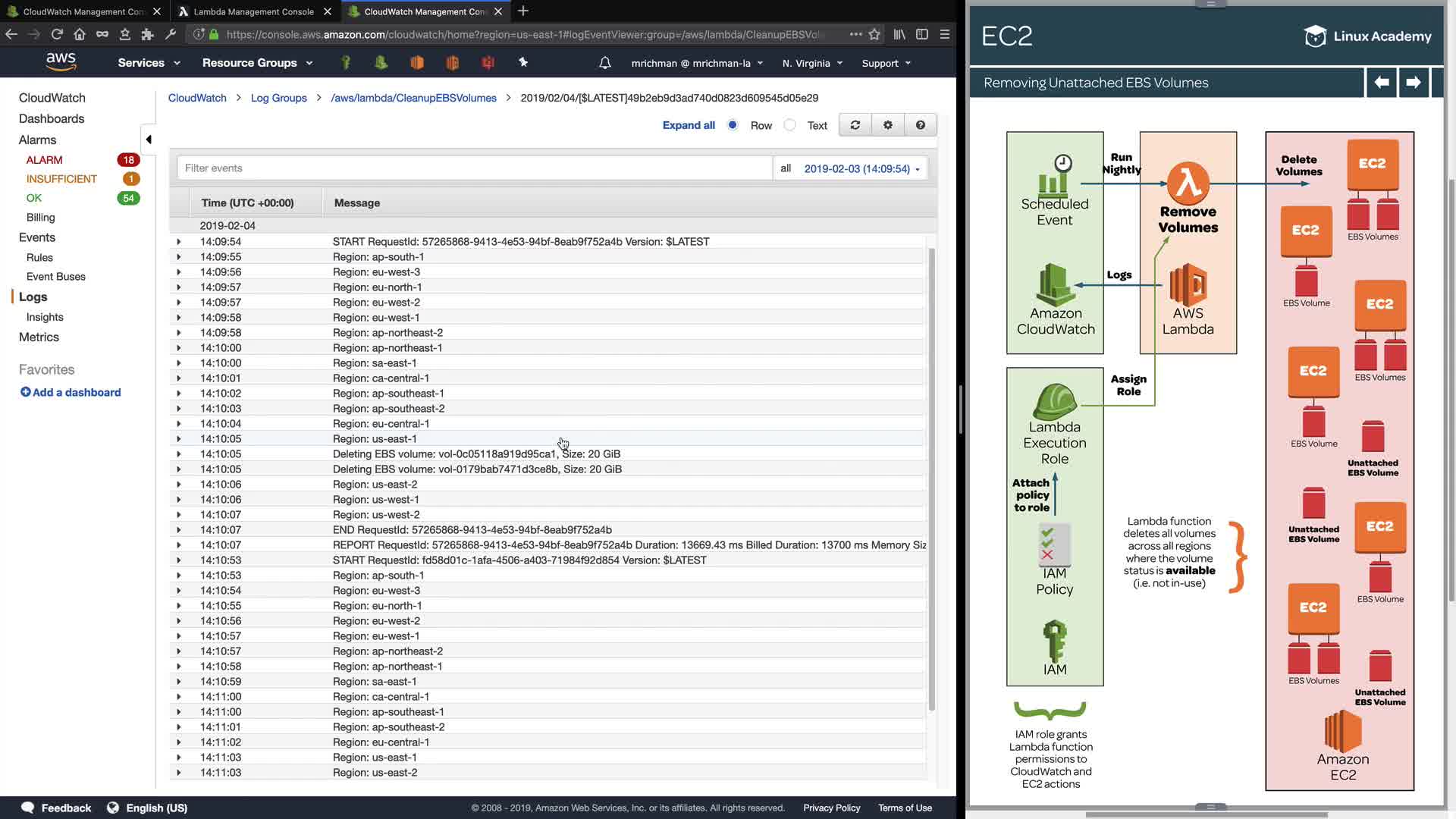Click the help question mark icon

tap(921, 125)
